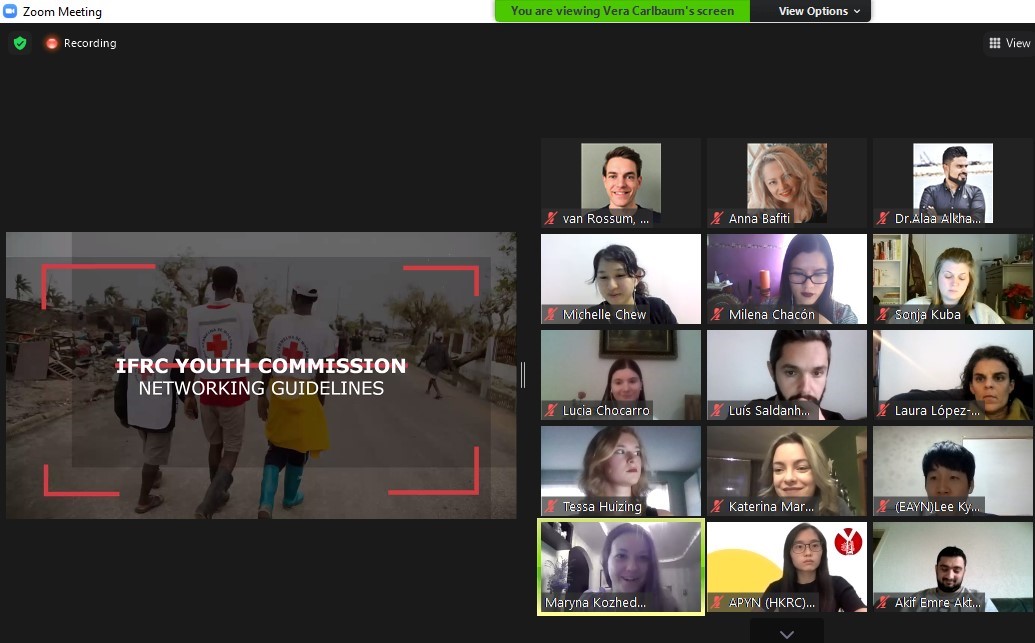Viewport: 1035px width, 643px height.
Task: Click the Tessa Huizing name label
Action: (x=602, y=506)
